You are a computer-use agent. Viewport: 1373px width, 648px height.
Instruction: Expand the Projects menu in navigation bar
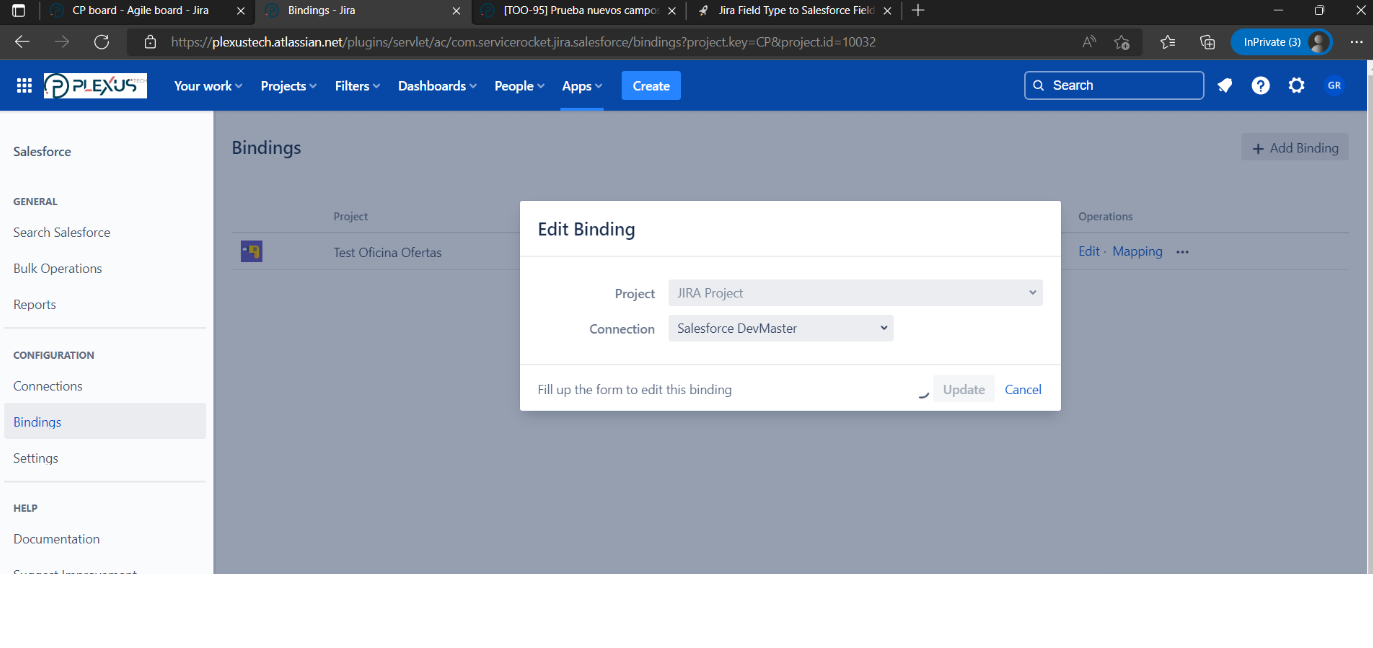(289, 86)
